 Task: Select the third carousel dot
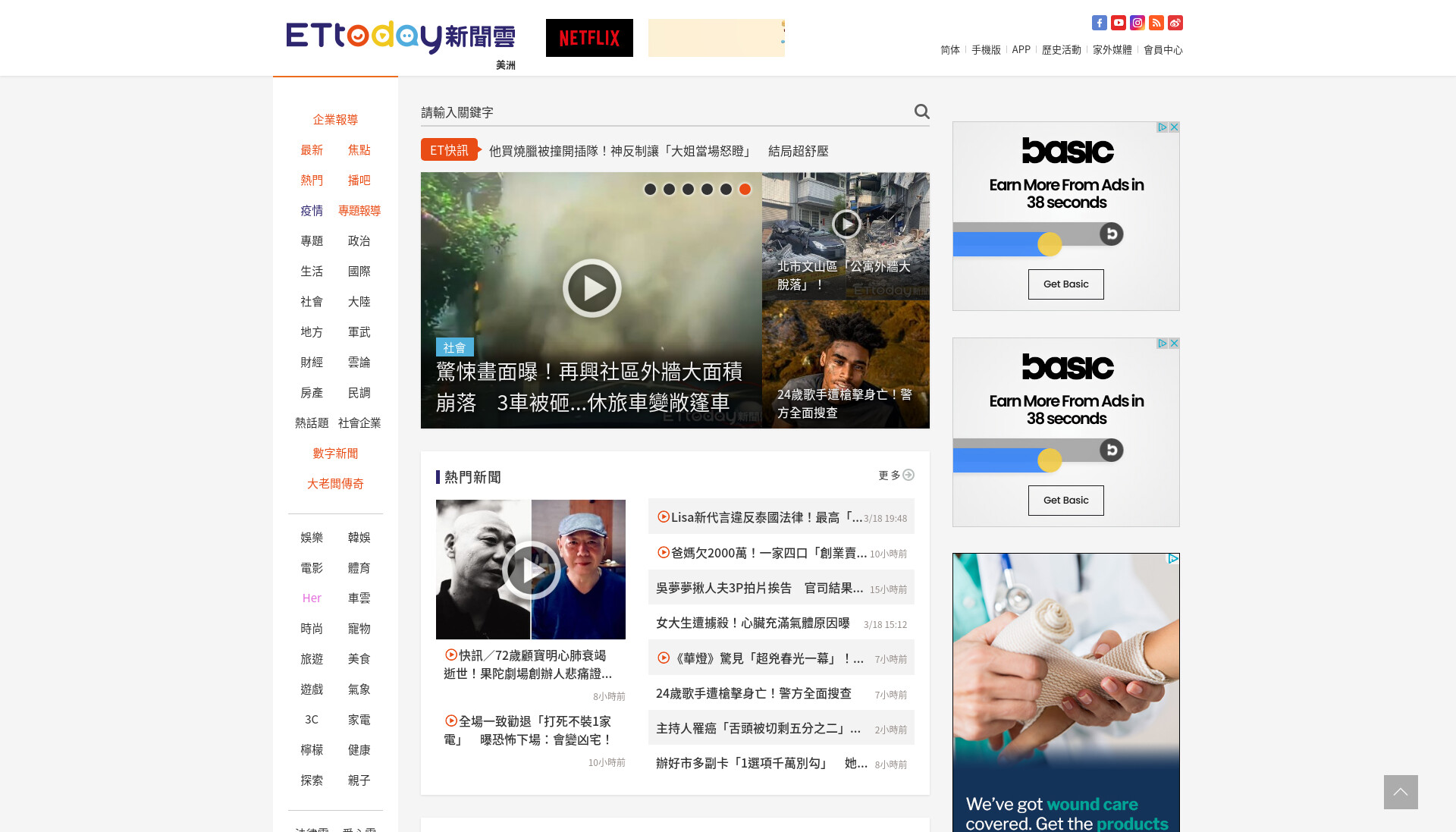tap(688, 190)
